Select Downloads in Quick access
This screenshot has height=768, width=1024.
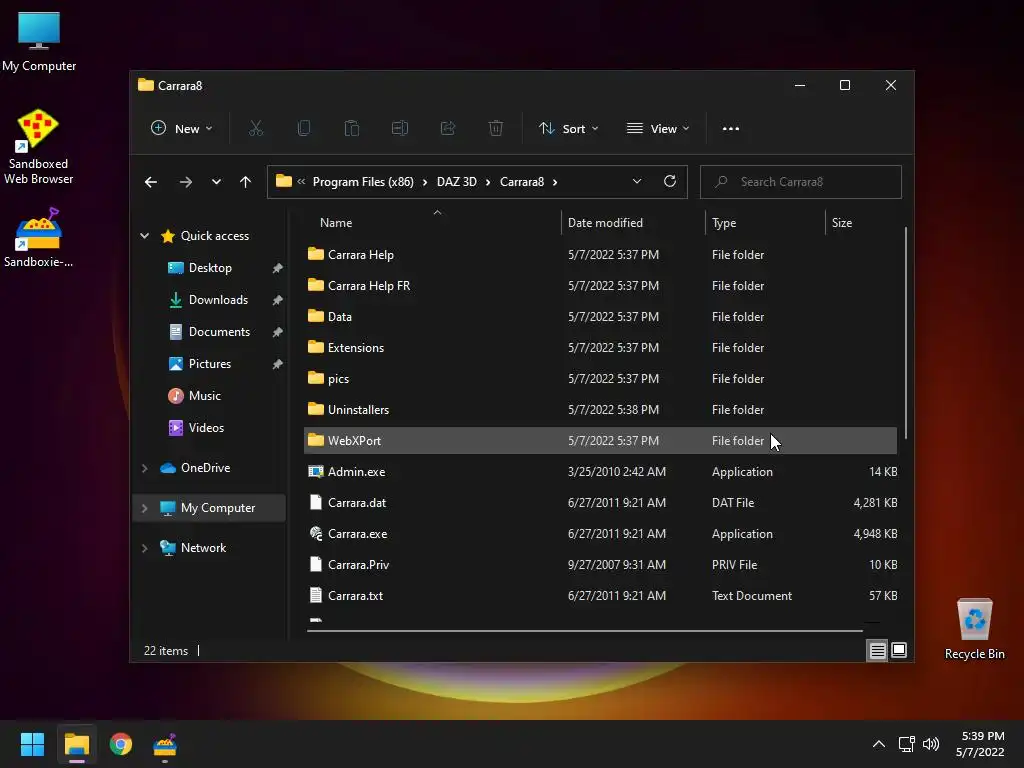[x=218, y=300]
